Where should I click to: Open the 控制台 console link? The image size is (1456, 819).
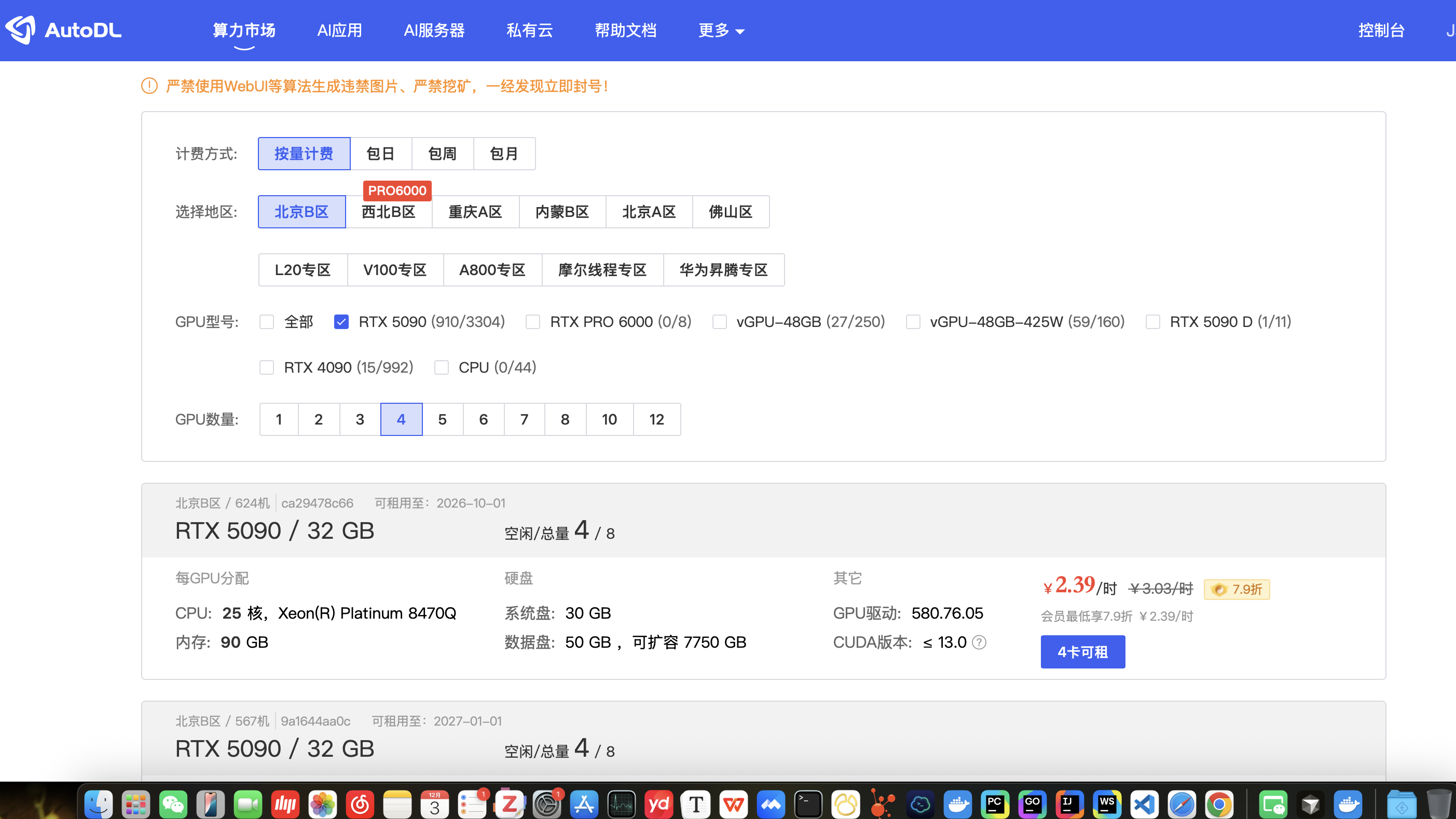1381,31
